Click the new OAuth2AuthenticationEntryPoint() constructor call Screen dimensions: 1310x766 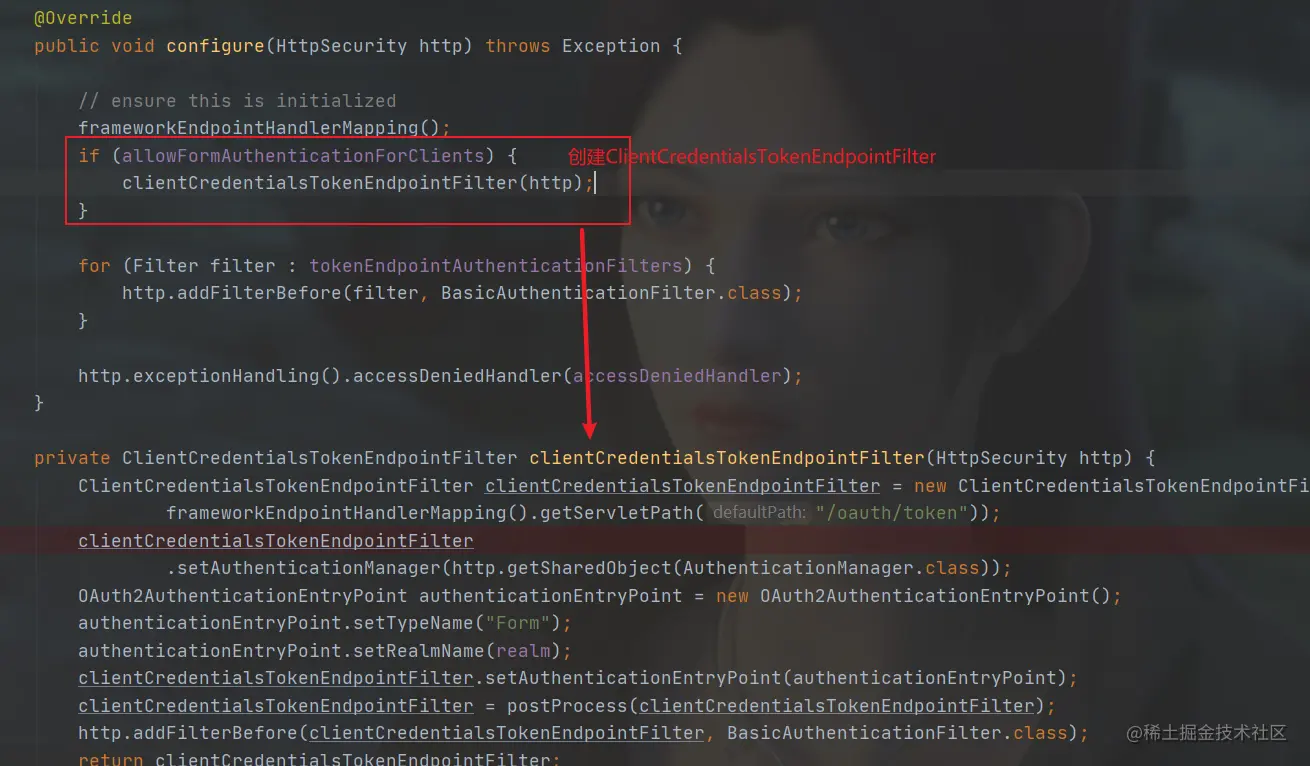[913, 596]
